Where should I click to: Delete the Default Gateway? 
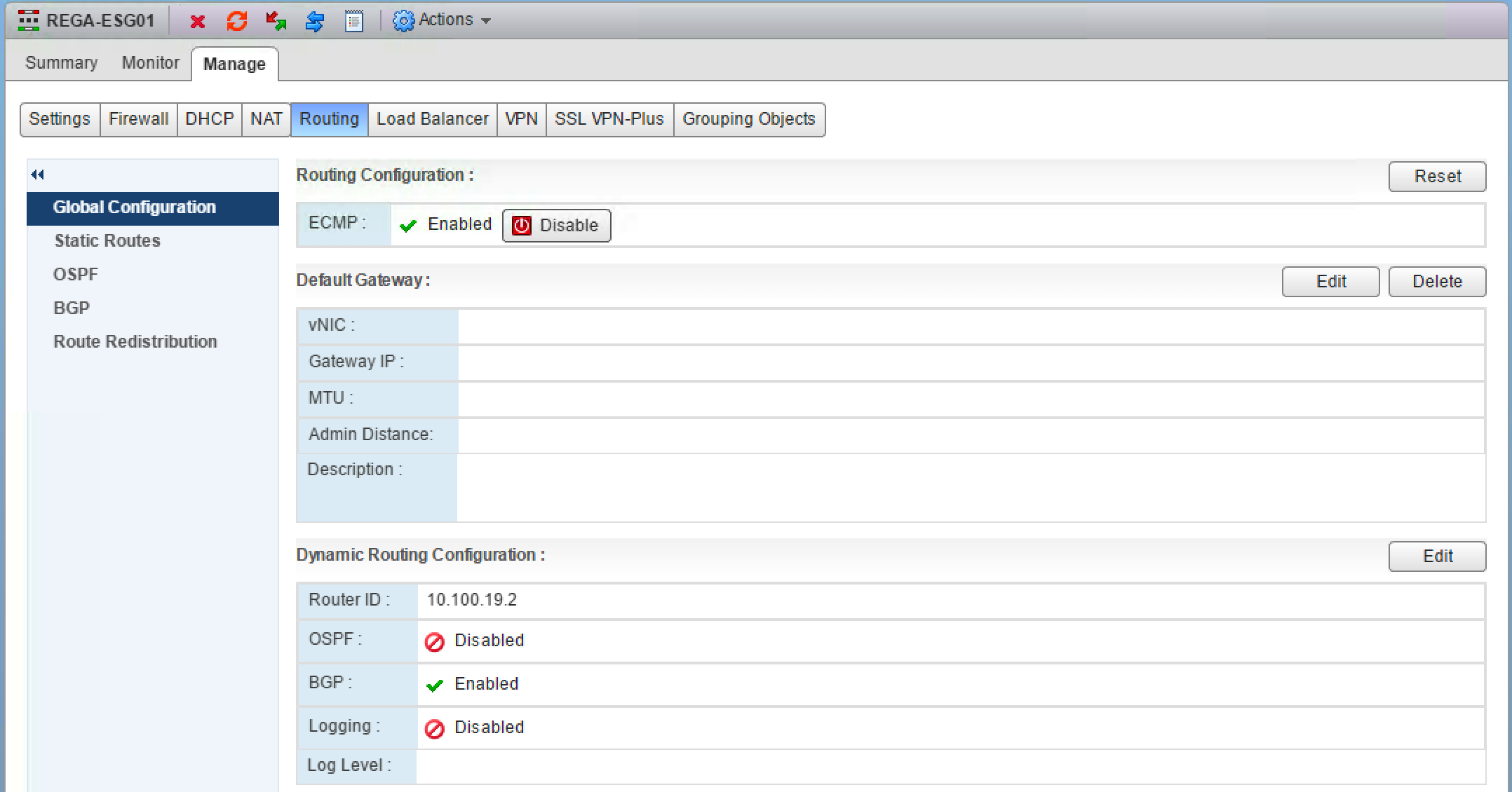pos(1436,282)
